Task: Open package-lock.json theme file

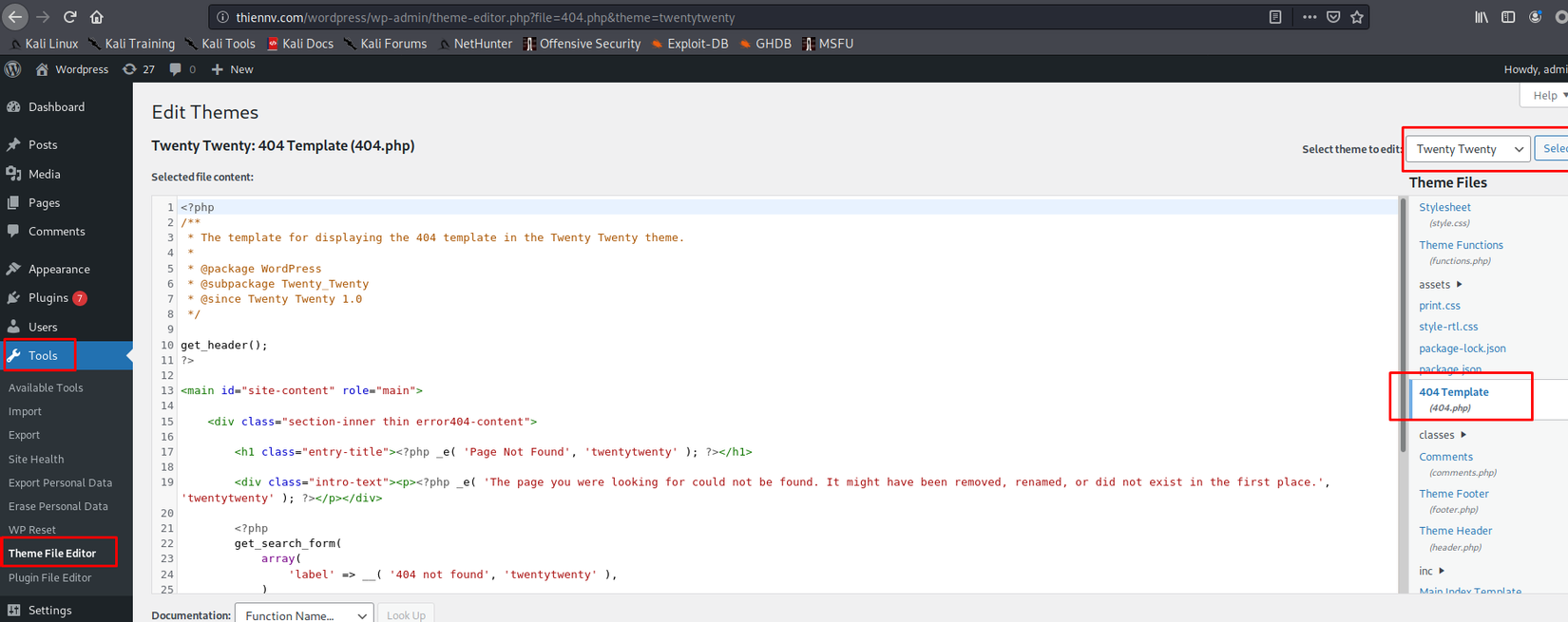Action: [1462, 349]
